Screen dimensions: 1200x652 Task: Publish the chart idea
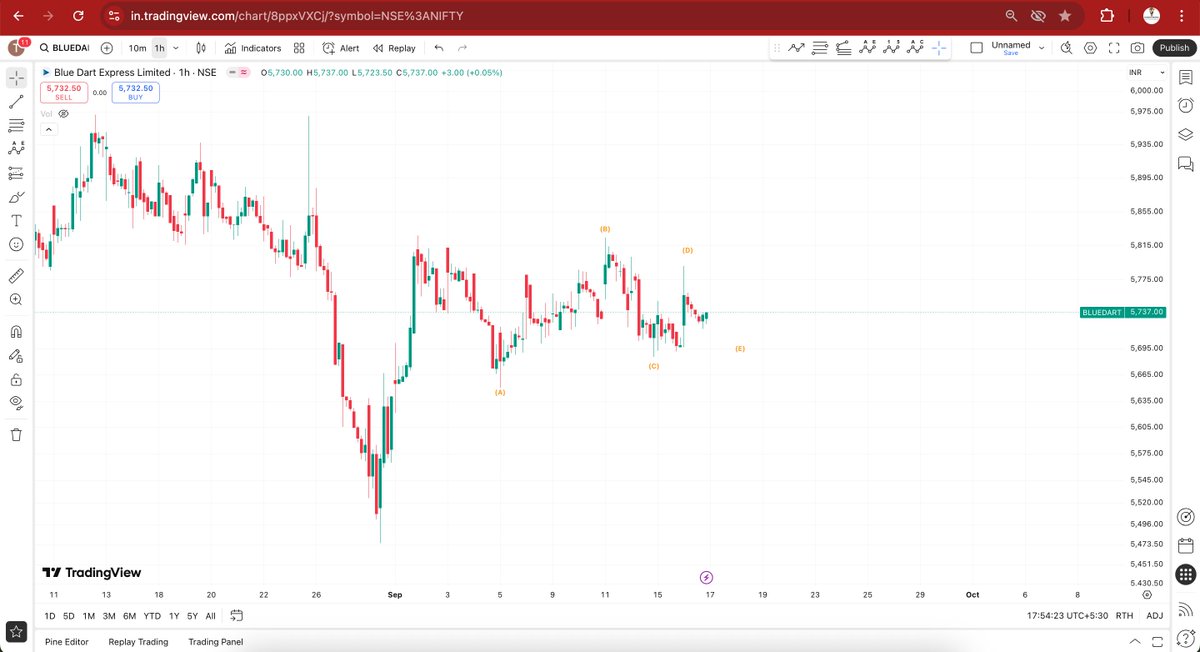1174,48
